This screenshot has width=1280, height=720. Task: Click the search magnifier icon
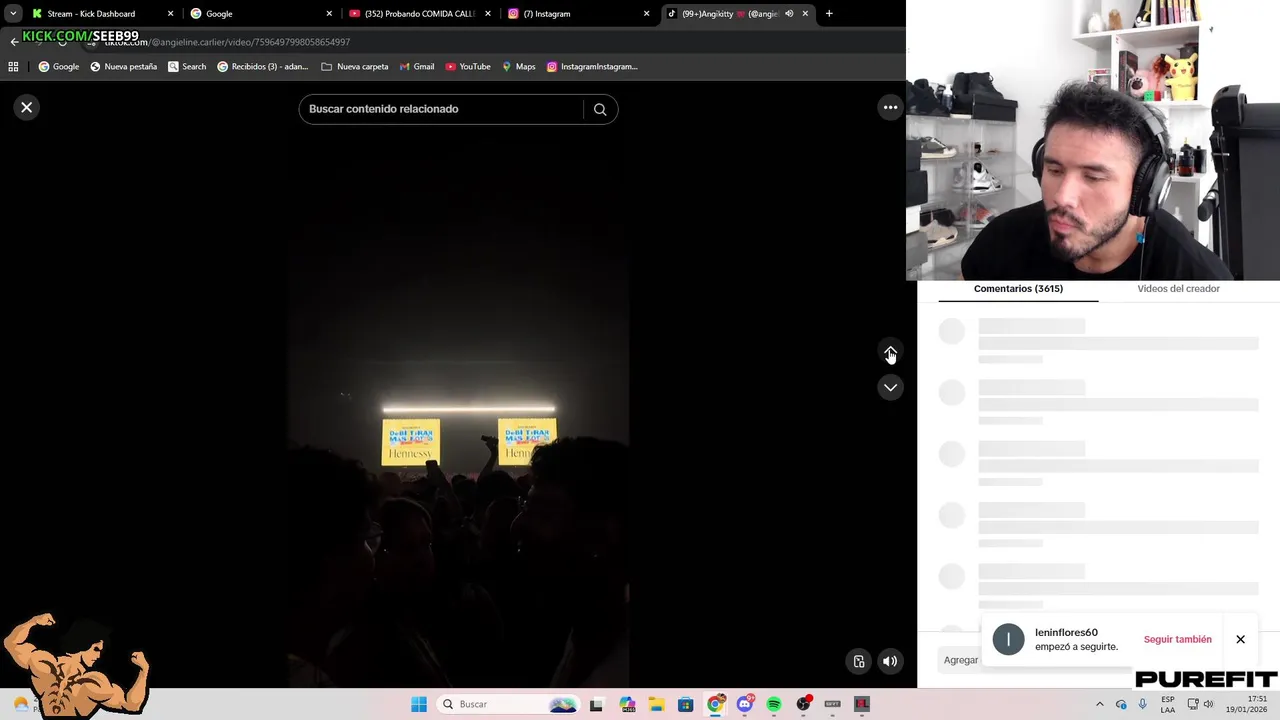(x=600, y=109)
